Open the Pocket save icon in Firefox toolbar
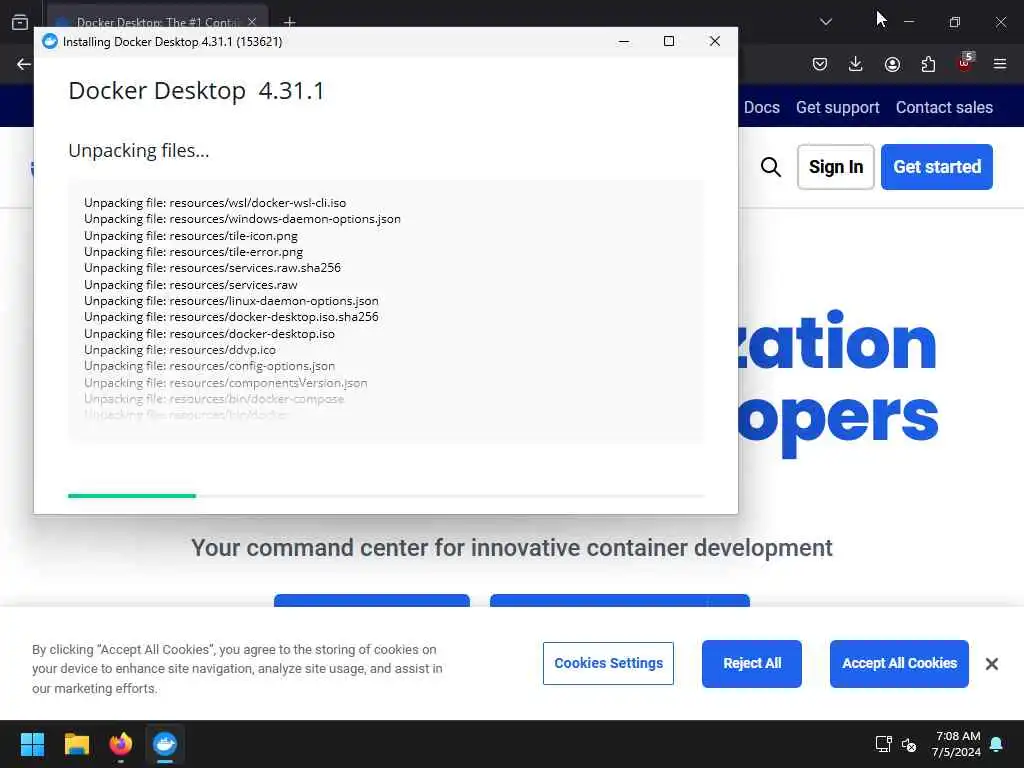 820,64
